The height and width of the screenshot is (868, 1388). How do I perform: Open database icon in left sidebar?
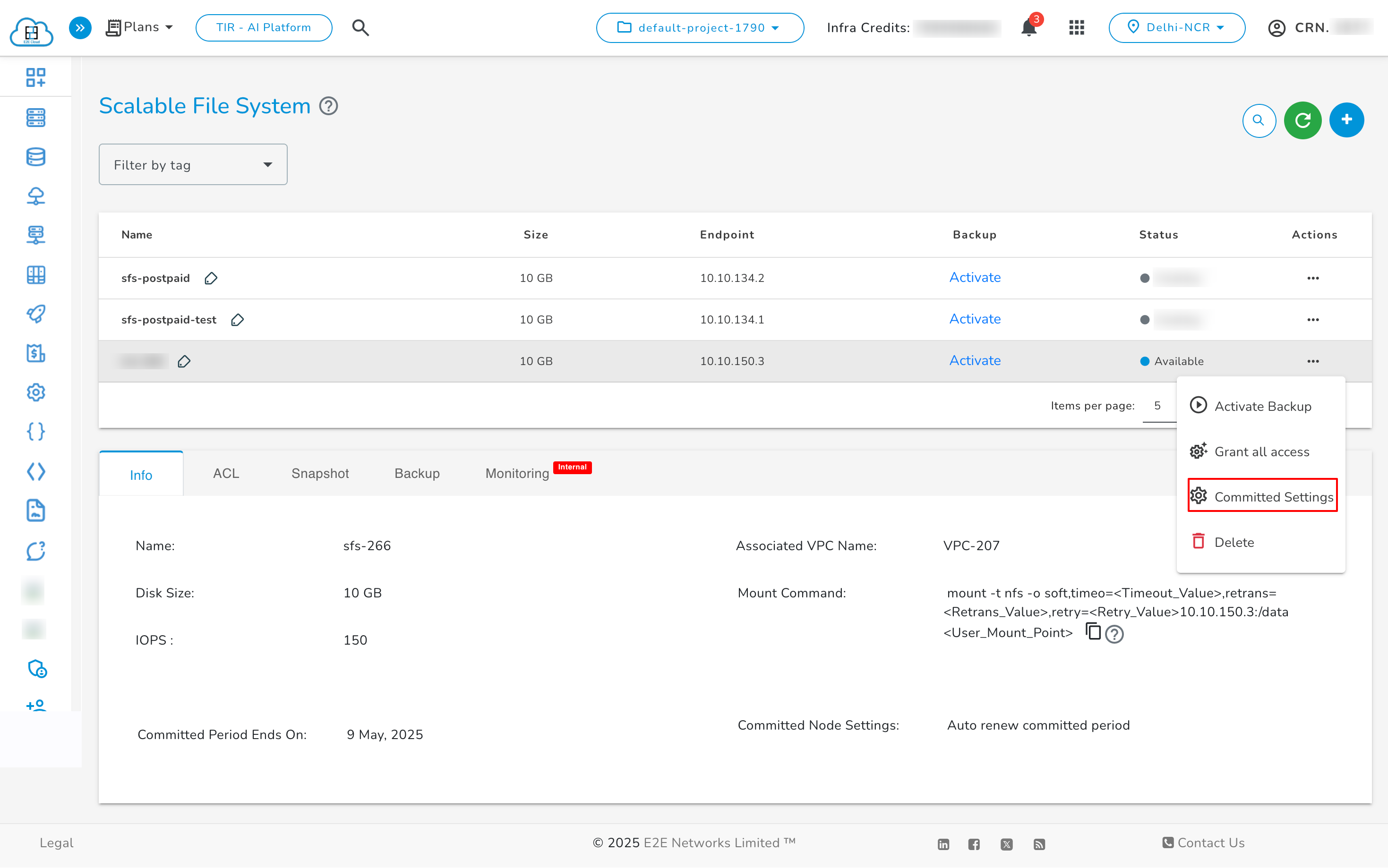[x=35, y=157]
